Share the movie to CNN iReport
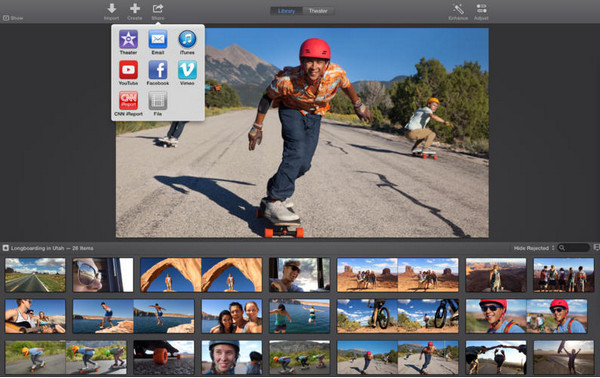600x378 pixels. pos(128,100)
